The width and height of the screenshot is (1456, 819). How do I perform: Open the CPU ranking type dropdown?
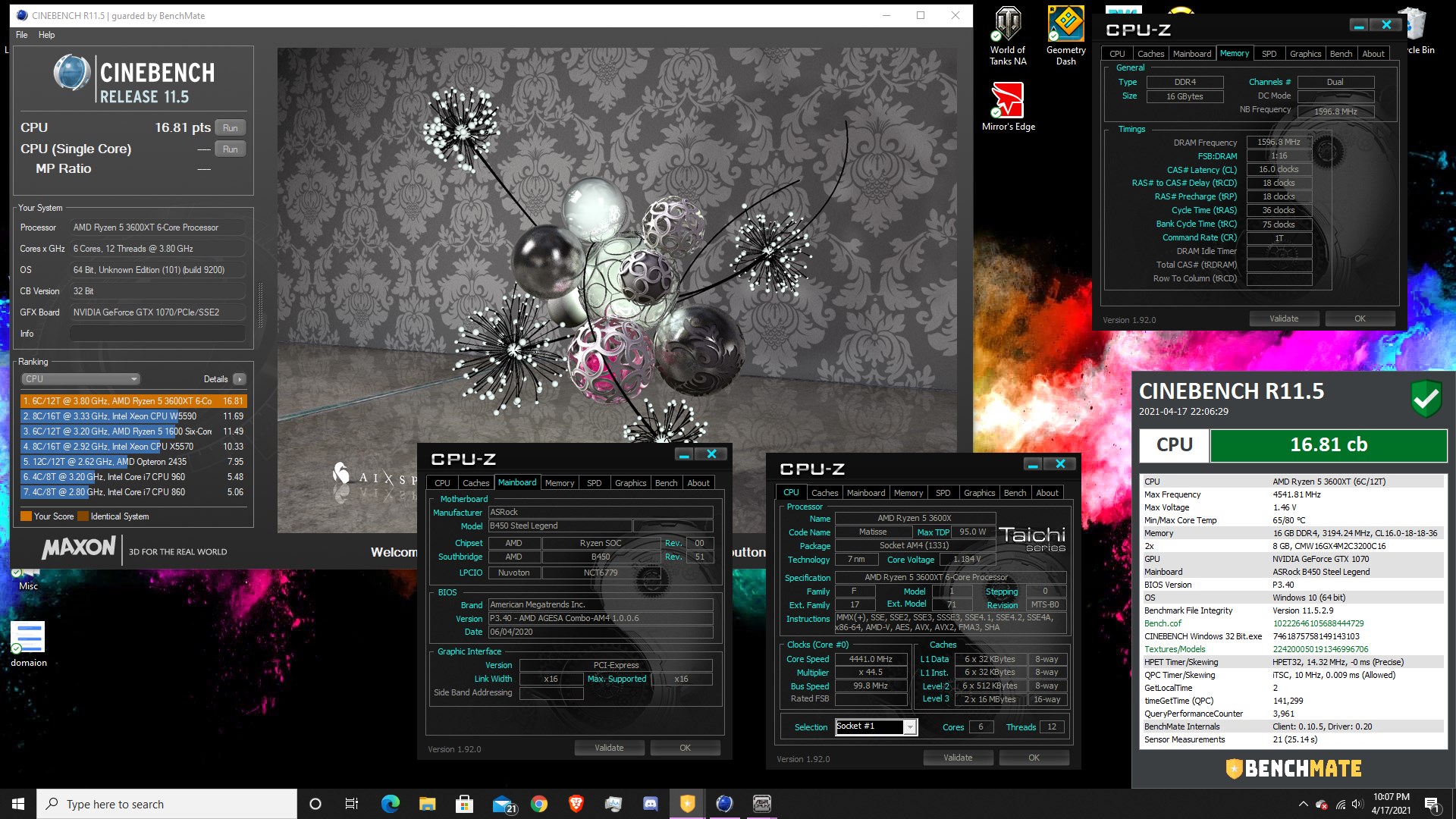pyautogui.click(x=80, y=379)
